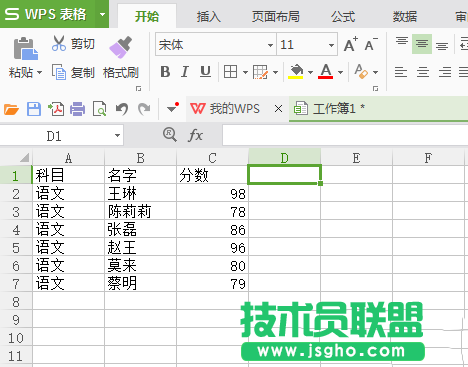
Task: Click the Select All corner triangle
Action: (24, 157)
